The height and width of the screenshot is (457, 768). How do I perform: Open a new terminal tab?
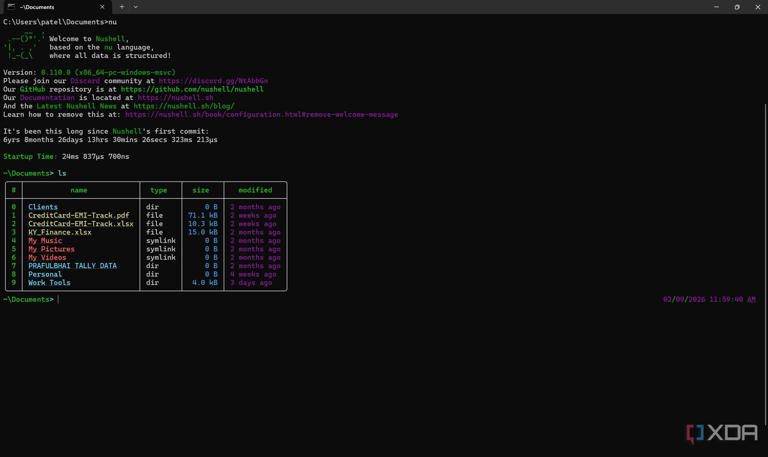[x=122, y=7]
